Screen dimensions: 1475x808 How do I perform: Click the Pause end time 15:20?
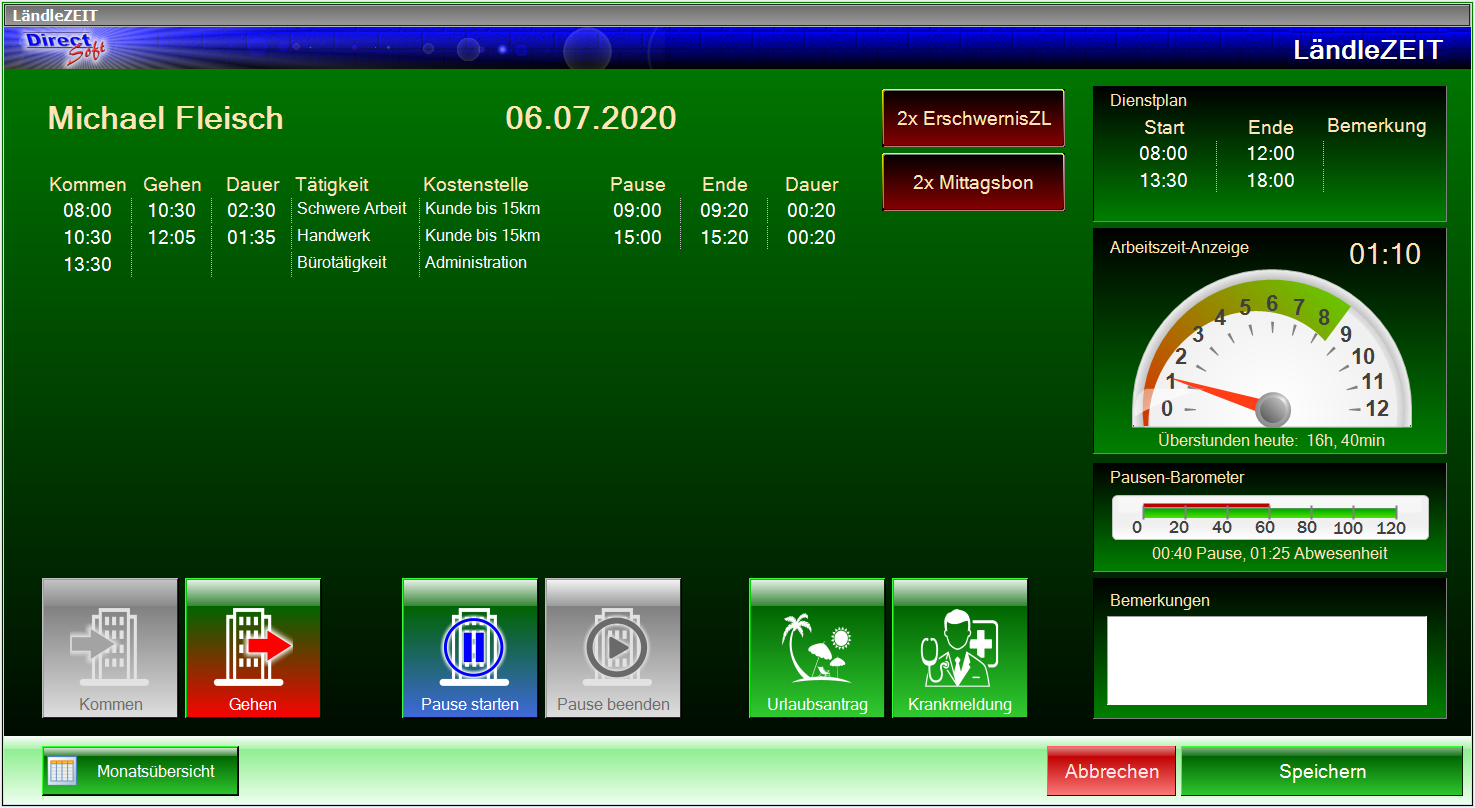pyautogui.click(x=725, y=238)
